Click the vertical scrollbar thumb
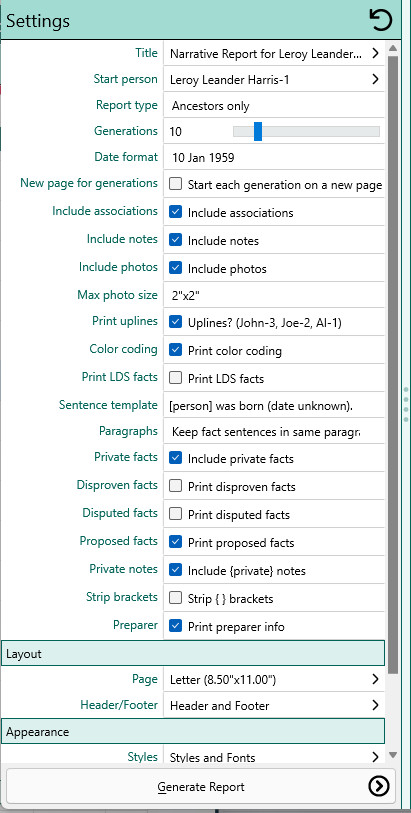Screen dimensions: 411x813 click(x=392, y=365)
